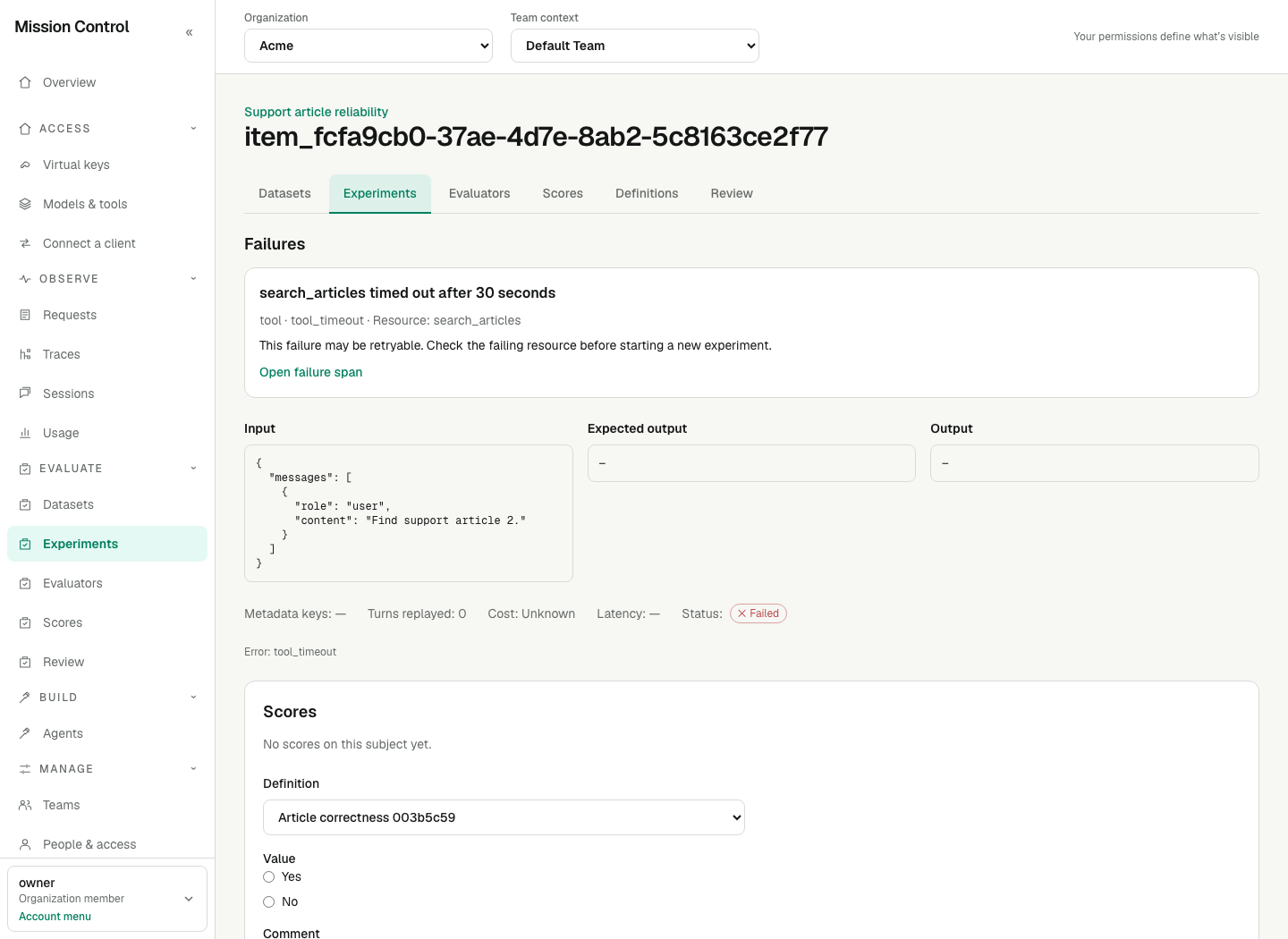The width and height of the screenshot is (1288, 939).
Task: Click the Requests list icon
Action: (x=25, y=315)
